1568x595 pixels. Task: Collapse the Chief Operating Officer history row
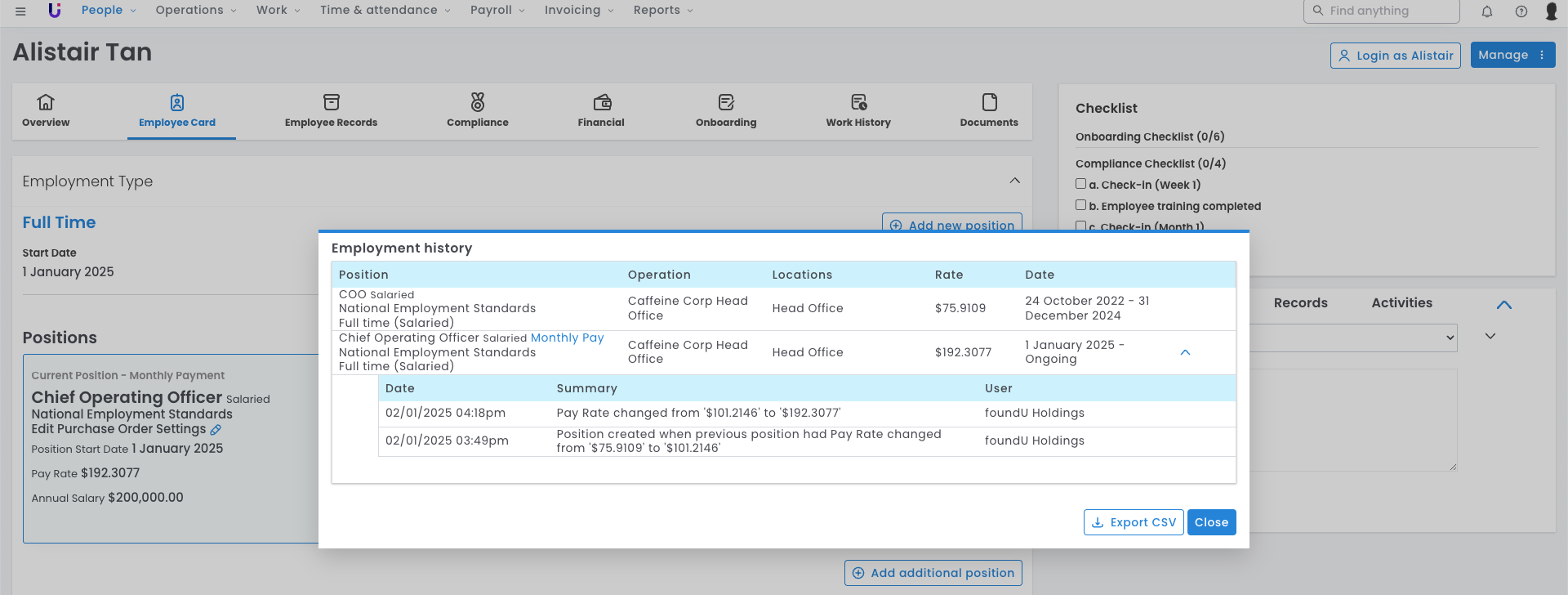1185,352
